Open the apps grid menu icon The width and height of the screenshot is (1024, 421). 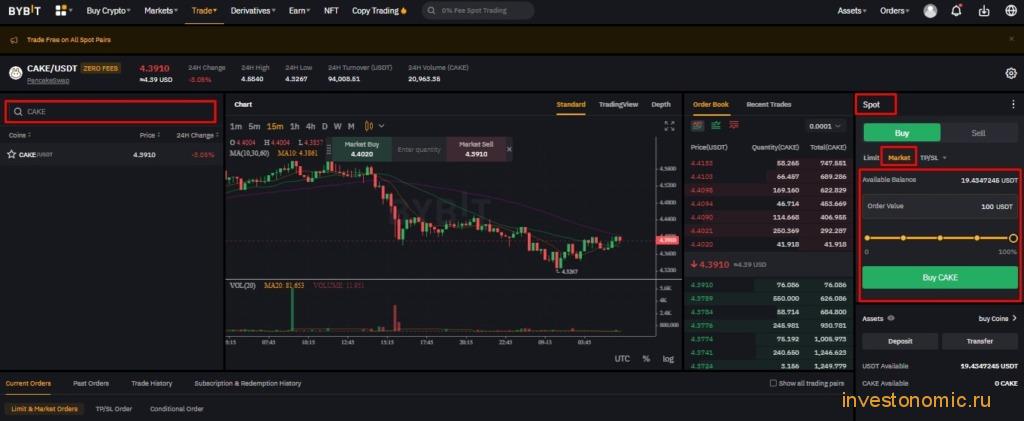coord(61,10)
